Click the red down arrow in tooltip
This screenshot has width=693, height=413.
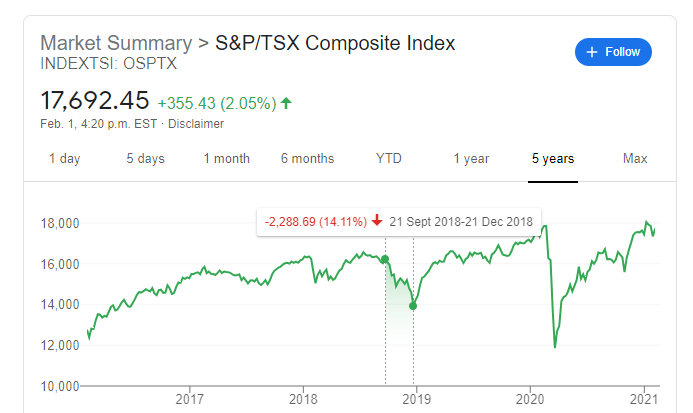(x=376, y=221)
